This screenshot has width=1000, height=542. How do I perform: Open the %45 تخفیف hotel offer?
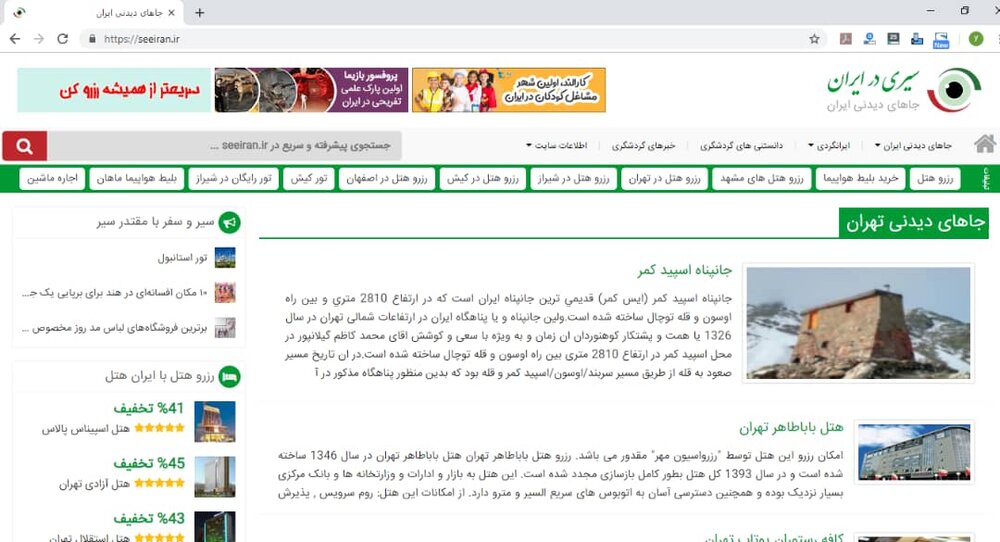pyautogui.click(x=149, y=463)
